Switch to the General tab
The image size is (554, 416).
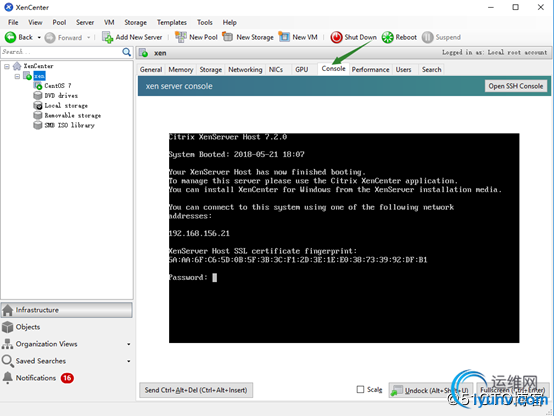[151, 70]
